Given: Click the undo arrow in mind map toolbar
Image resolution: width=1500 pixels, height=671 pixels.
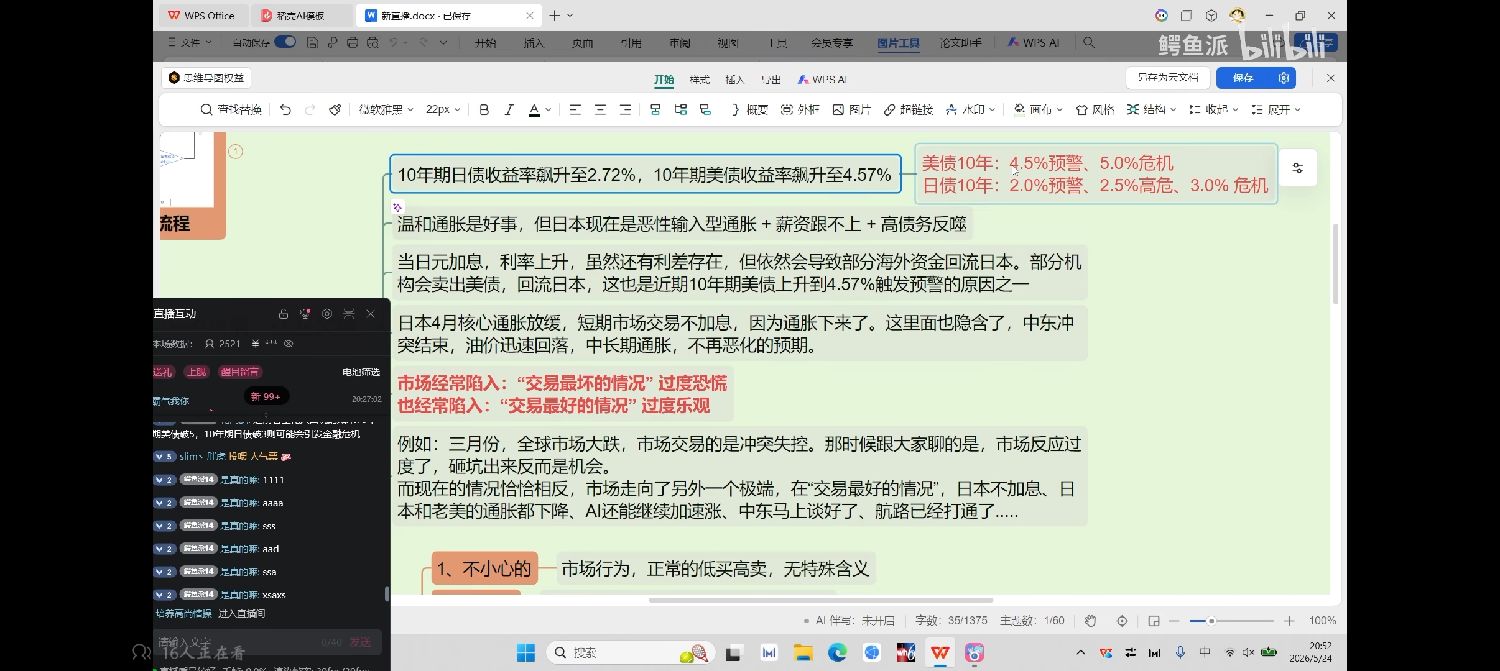Looking at the screenshot, I should coord(285,110).
